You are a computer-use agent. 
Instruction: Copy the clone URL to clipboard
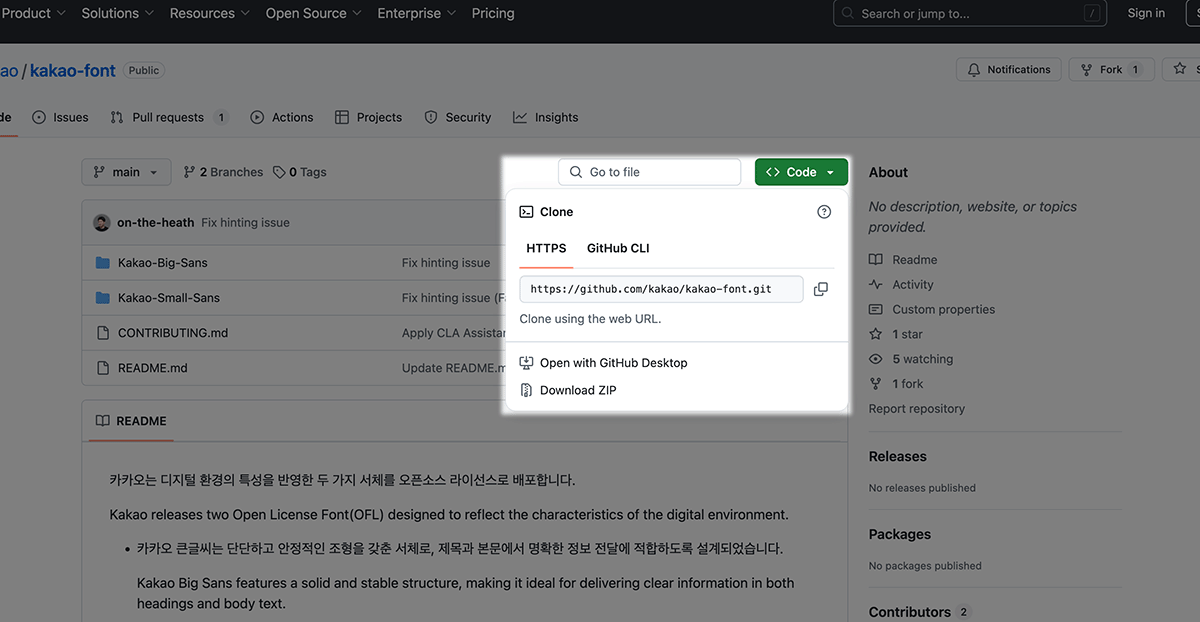pos(821,289)
